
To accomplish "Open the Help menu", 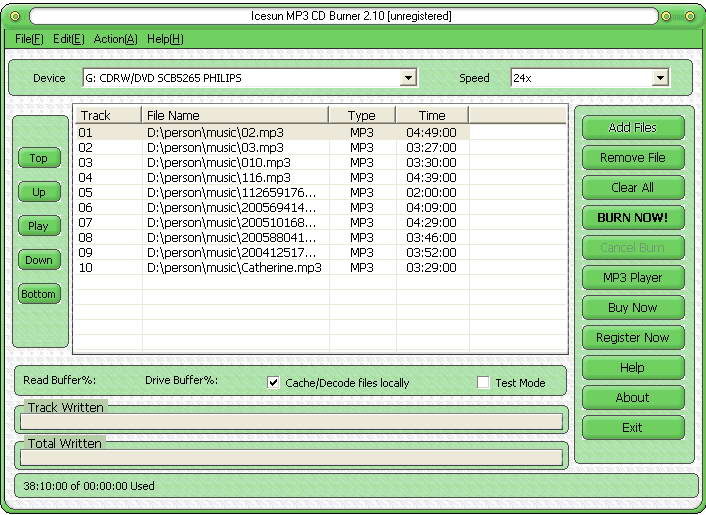I will pos(165,39).
